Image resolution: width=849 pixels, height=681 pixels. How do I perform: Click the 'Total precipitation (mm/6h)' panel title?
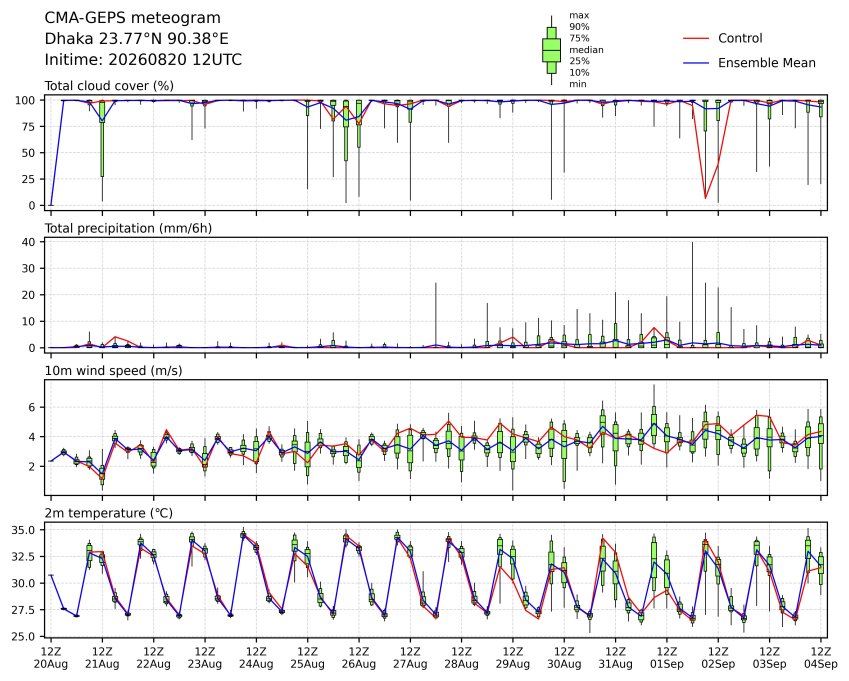pyautogui.click(x=128, y=228)
